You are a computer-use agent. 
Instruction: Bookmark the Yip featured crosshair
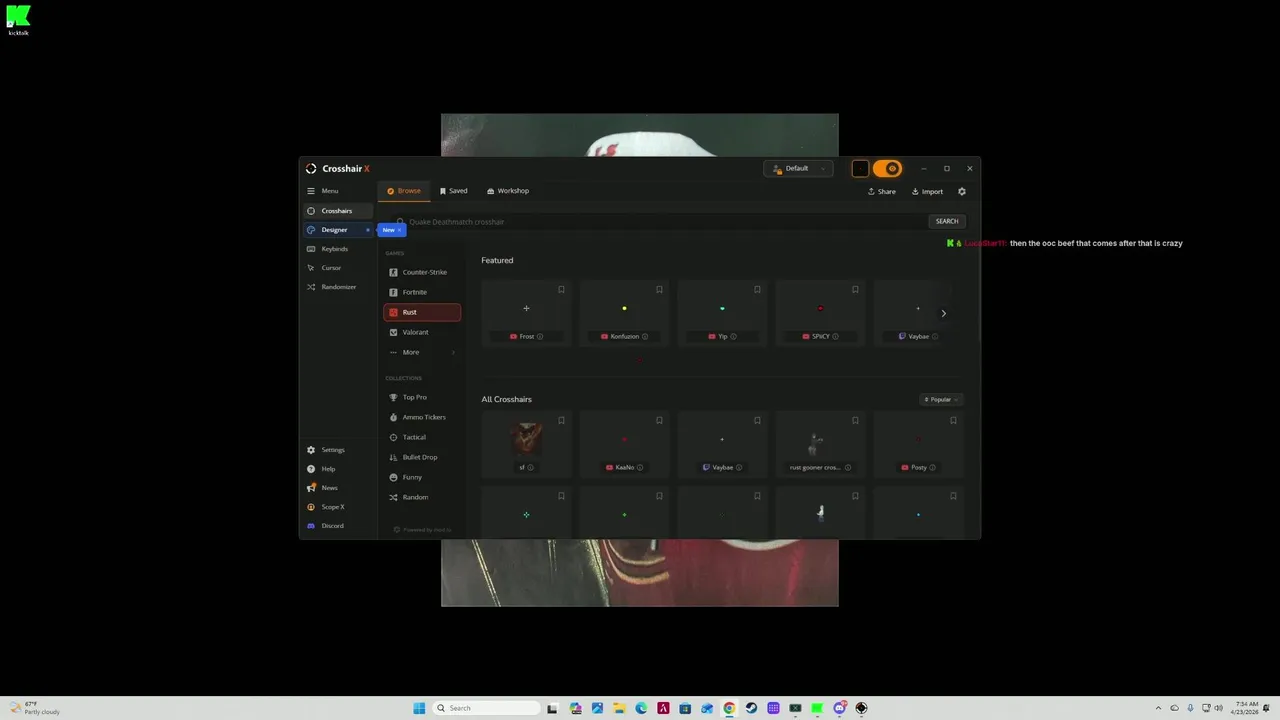757,290
